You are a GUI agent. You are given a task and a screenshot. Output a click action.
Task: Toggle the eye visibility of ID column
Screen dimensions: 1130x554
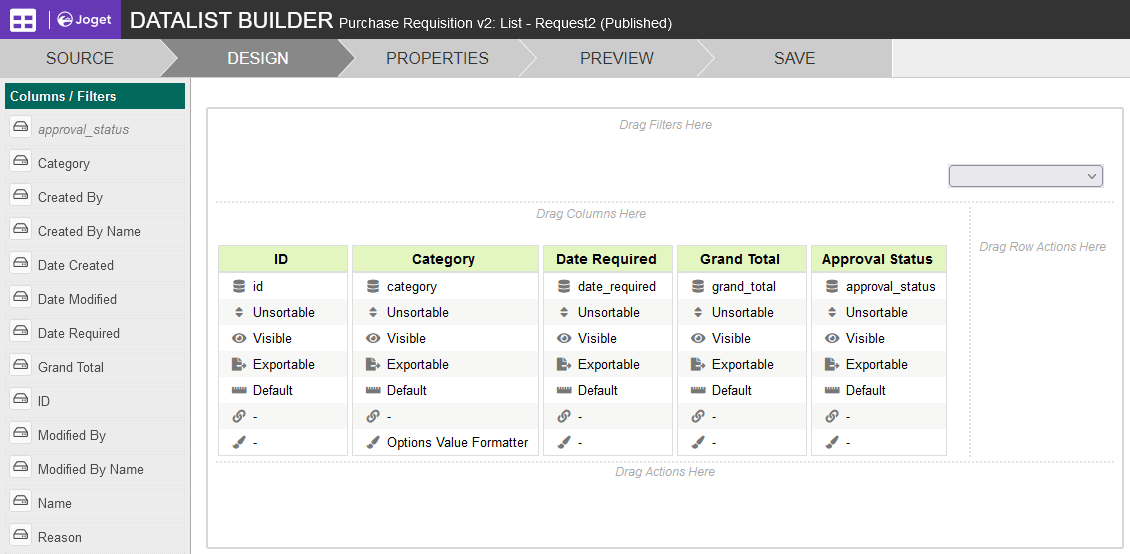click(239, 338)
